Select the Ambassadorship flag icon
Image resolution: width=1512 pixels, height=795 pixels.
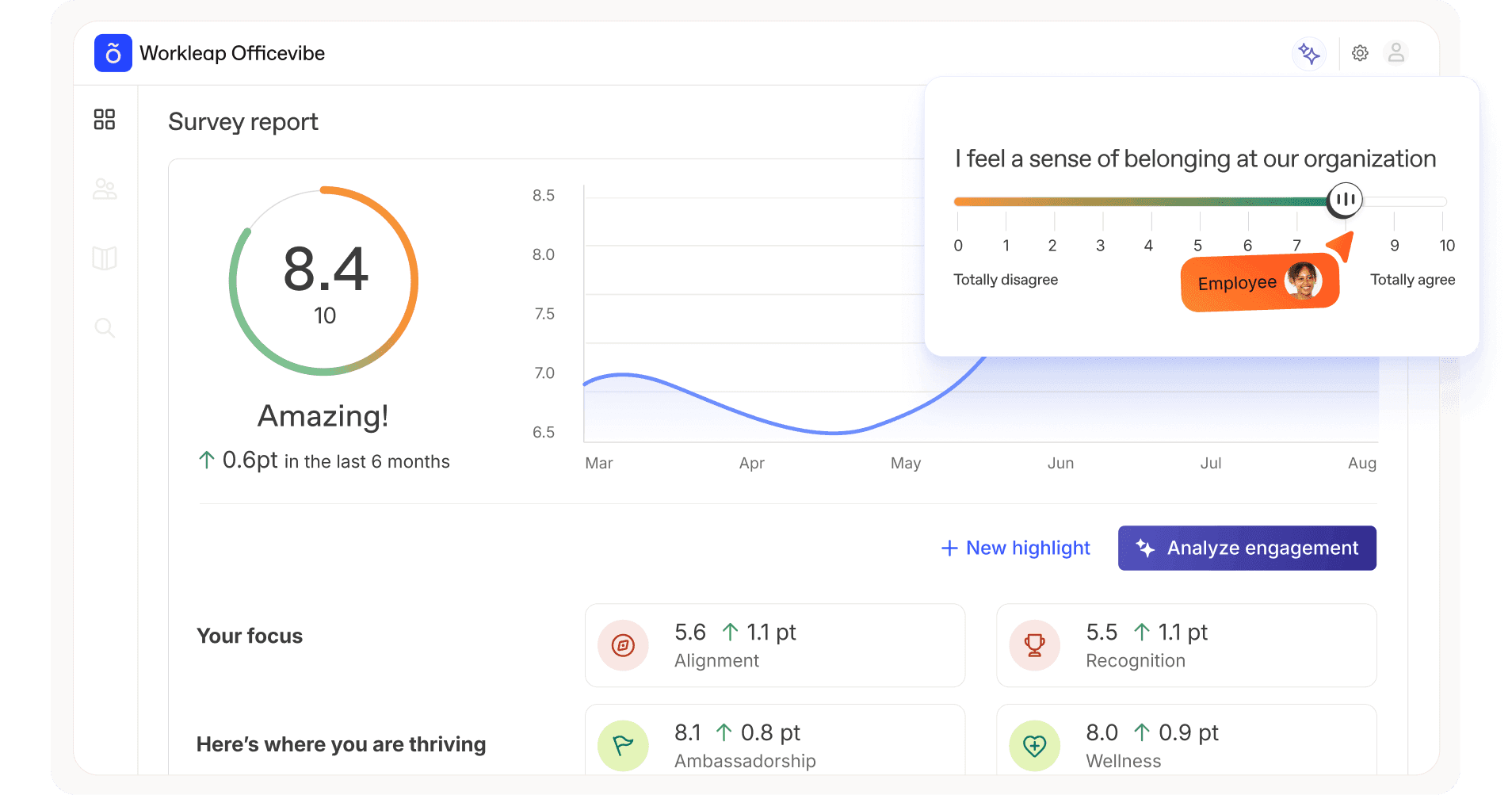(x=623, y=745)
